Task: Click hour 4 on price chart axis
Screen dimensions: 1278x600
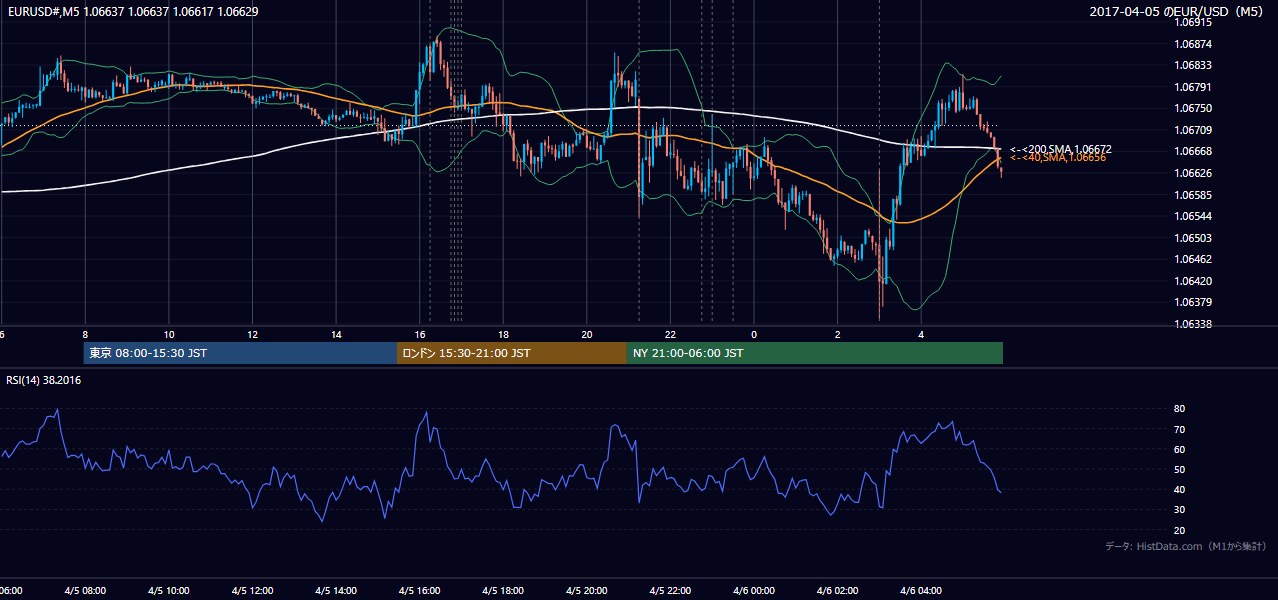Action: click(922, 334)
